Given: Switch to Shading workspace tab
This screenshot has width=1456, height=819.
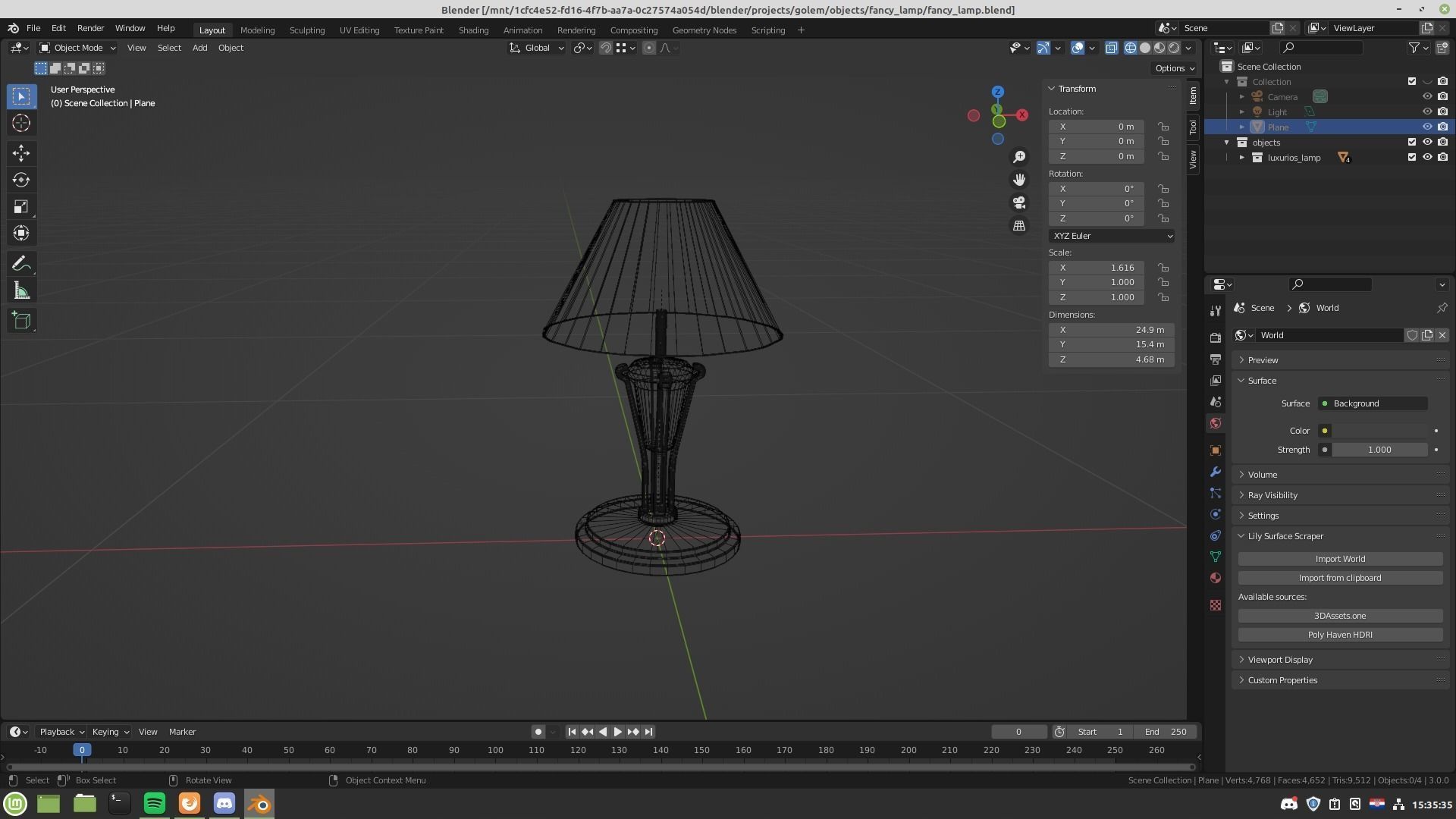Looking at the screenshot, I should point(473,30).
